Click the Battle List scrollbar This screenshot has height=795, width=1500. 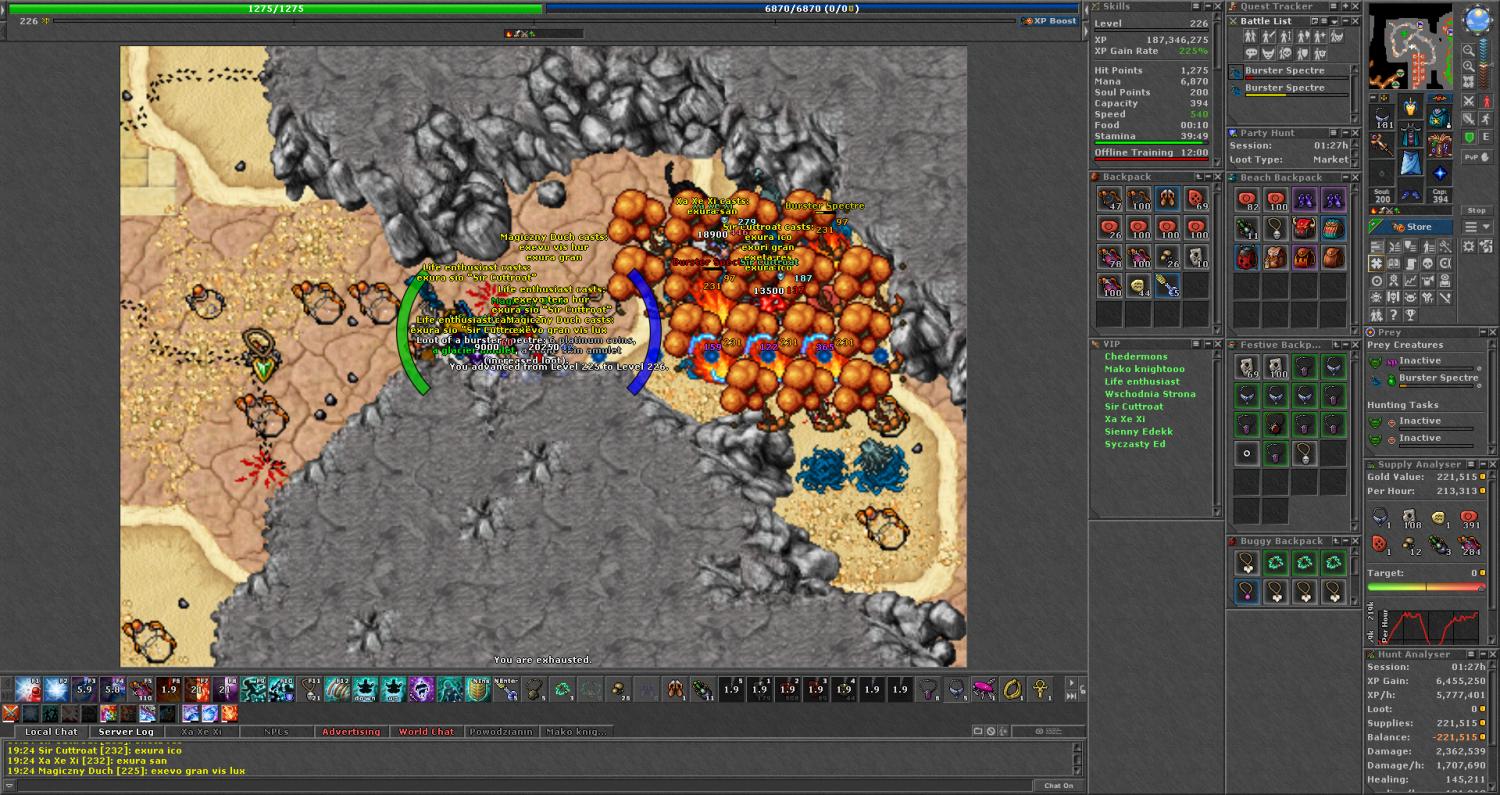(x=1355, y=93)
